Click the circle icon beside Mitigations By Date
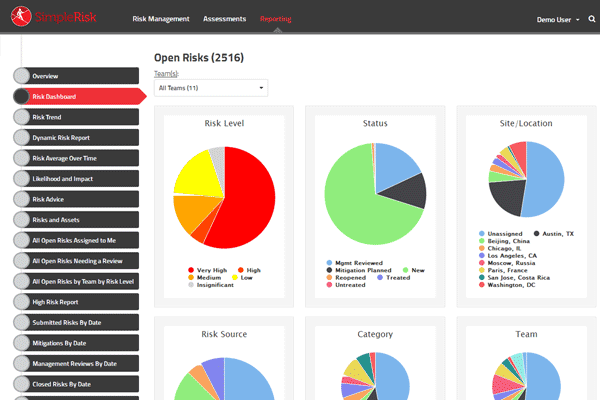 point(22,342)
